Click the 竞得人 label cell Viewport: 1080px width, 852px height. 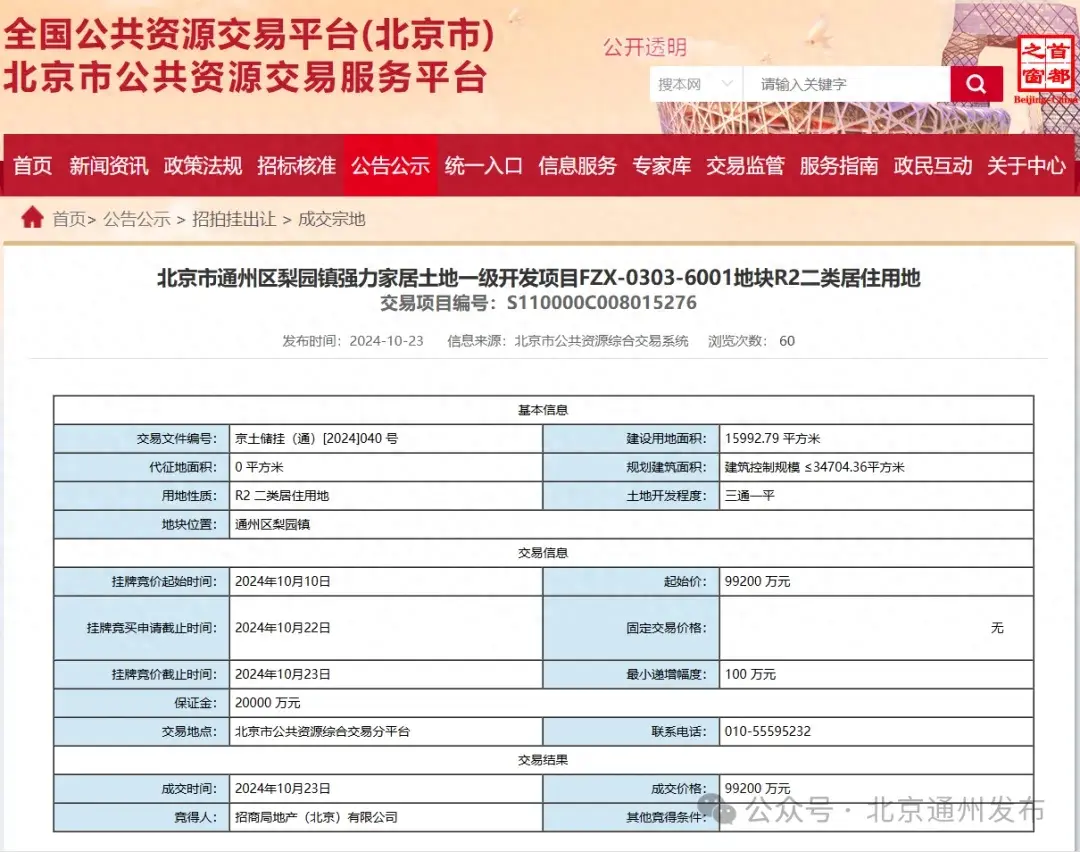(141, 818)
